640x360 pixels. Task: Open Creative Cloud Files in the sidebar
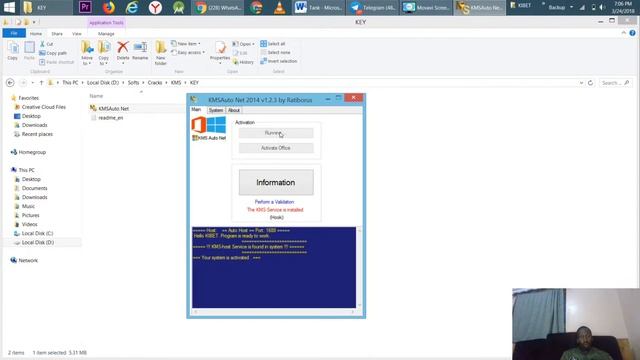click(44, 107)
